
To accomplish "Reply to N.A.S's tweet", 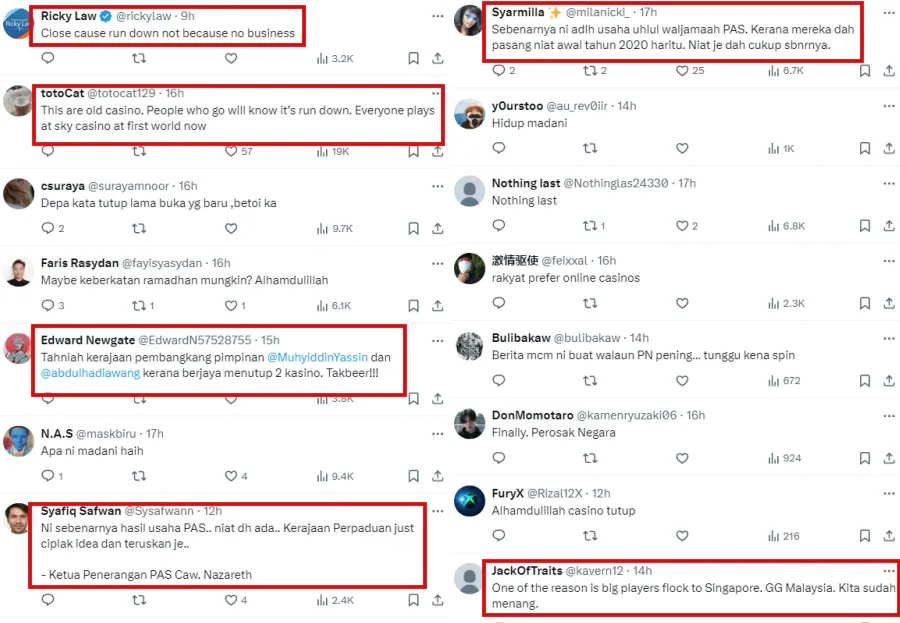I will [x=47, y=477].
